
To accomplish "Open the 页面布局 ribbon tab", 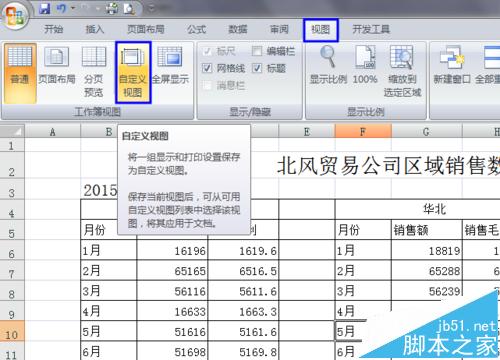I will click(x=146, y=29).
